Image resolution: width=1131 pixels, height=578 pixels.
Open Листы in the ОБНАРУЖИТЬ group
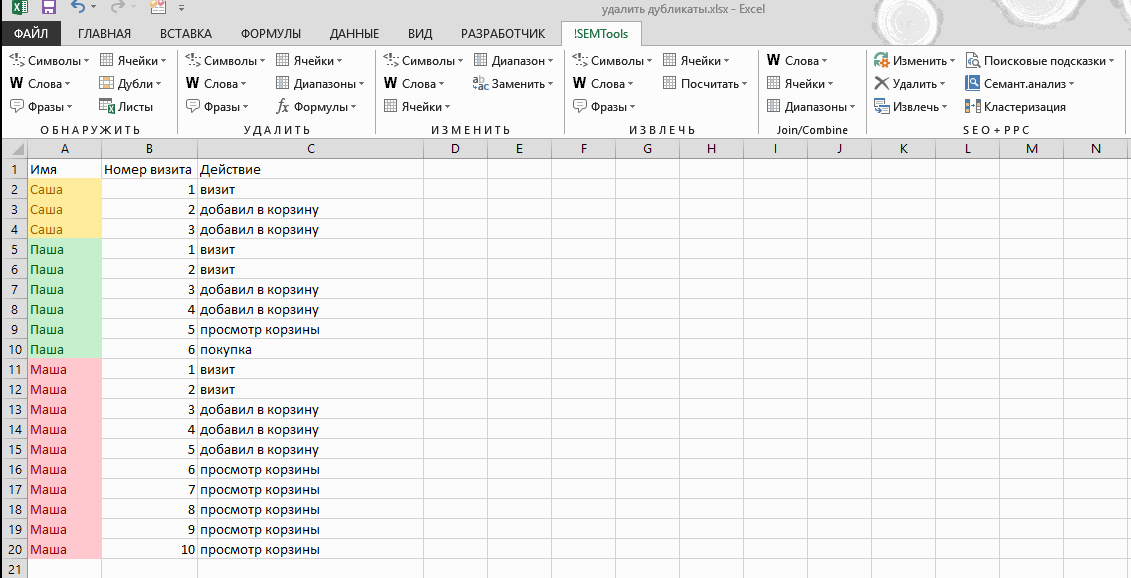pos(126,107)
